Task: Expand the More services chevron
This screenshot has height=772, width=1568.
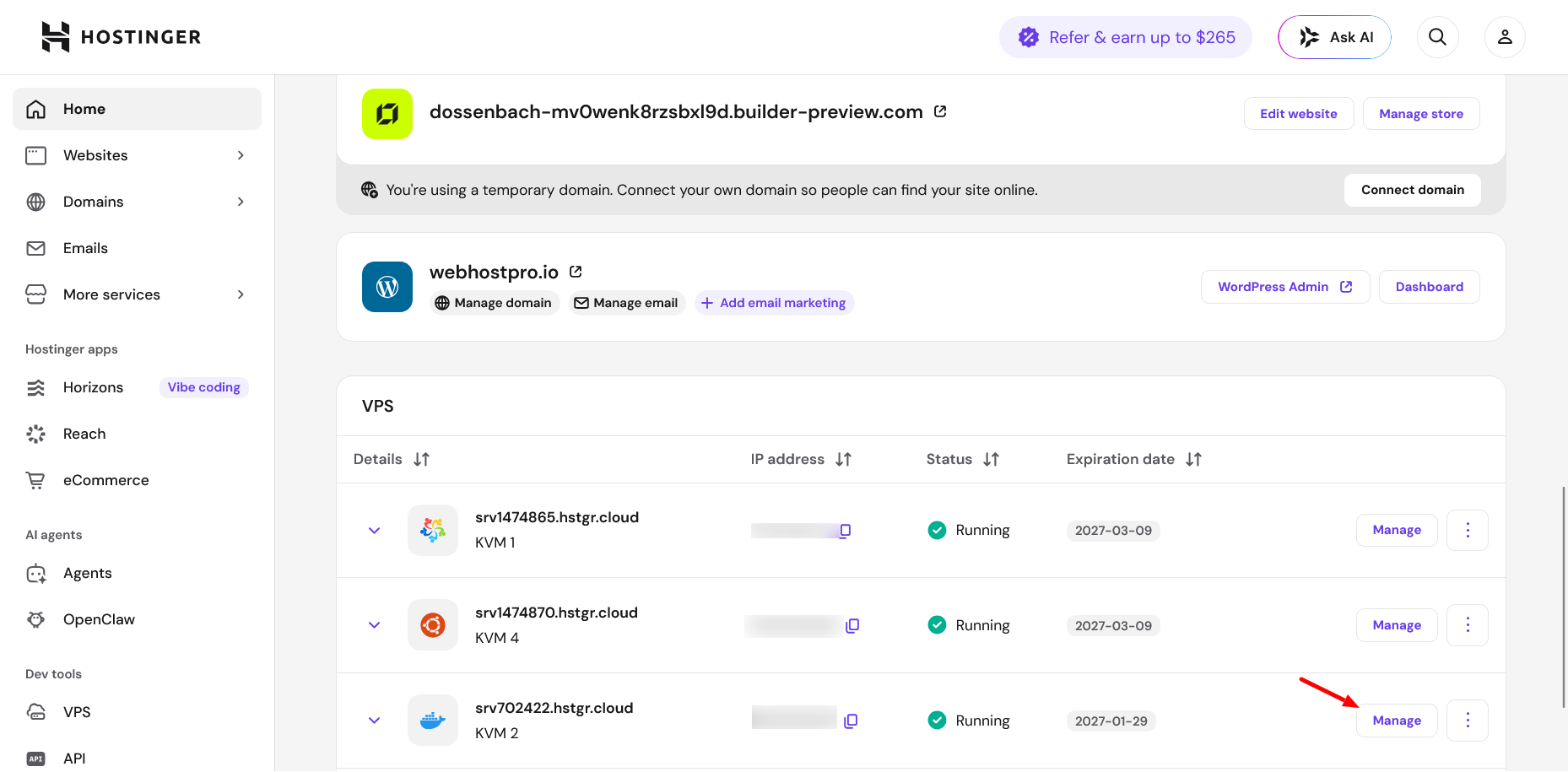Action: pyautogui.click(x=241, y=294)
